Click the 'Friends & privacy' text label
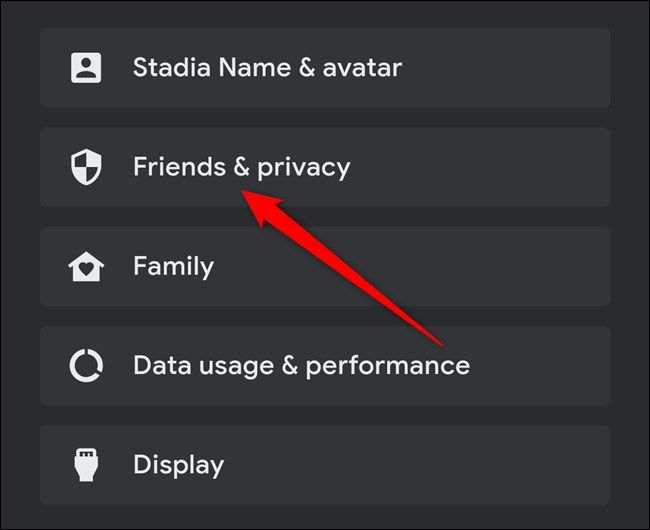 point(241,166)
